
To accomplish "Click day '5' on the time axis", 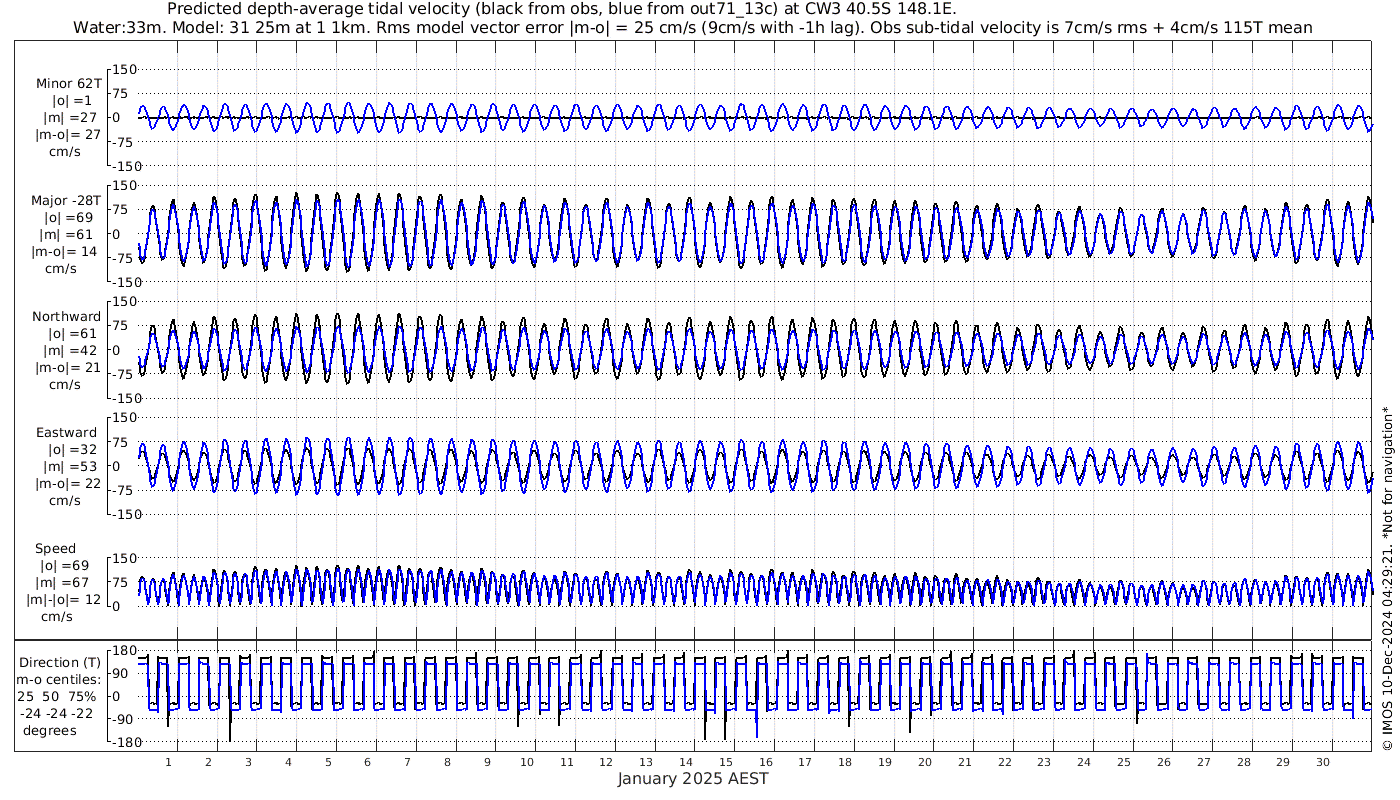I will pyautogui.click(x=328, y=762).
